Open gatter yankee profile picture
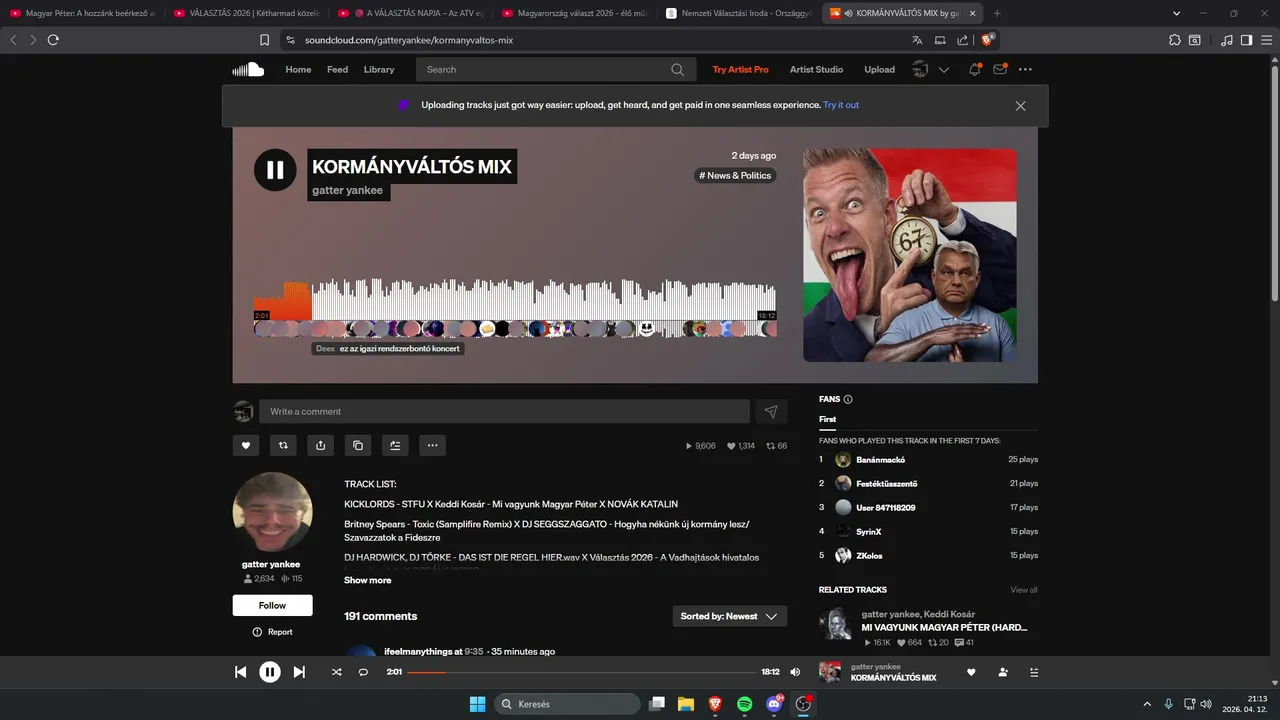Viewport: 1280px width, 720px height. (272, 512)
